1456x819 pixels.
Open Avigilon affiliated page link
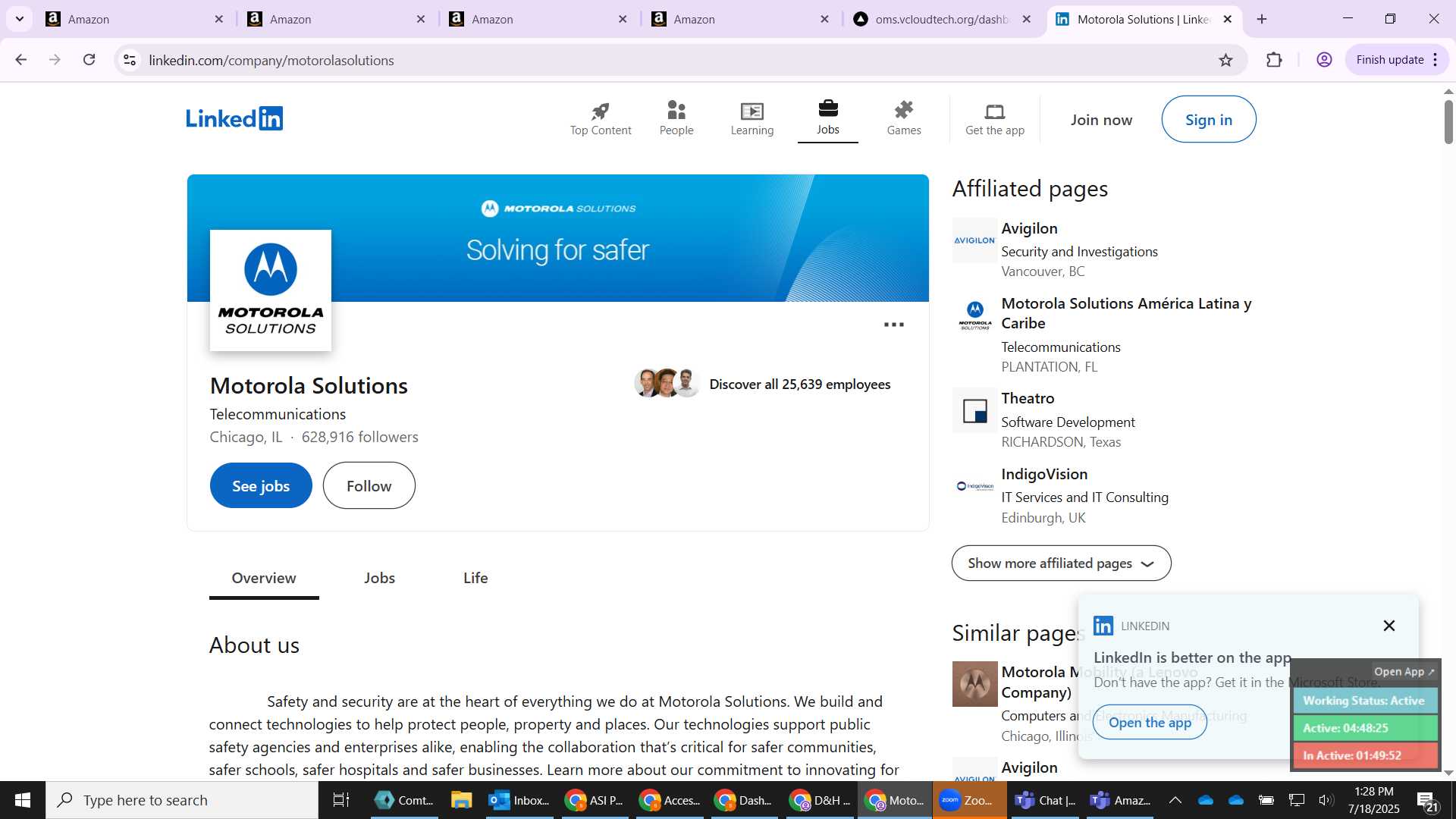(x=1029, y=228)
